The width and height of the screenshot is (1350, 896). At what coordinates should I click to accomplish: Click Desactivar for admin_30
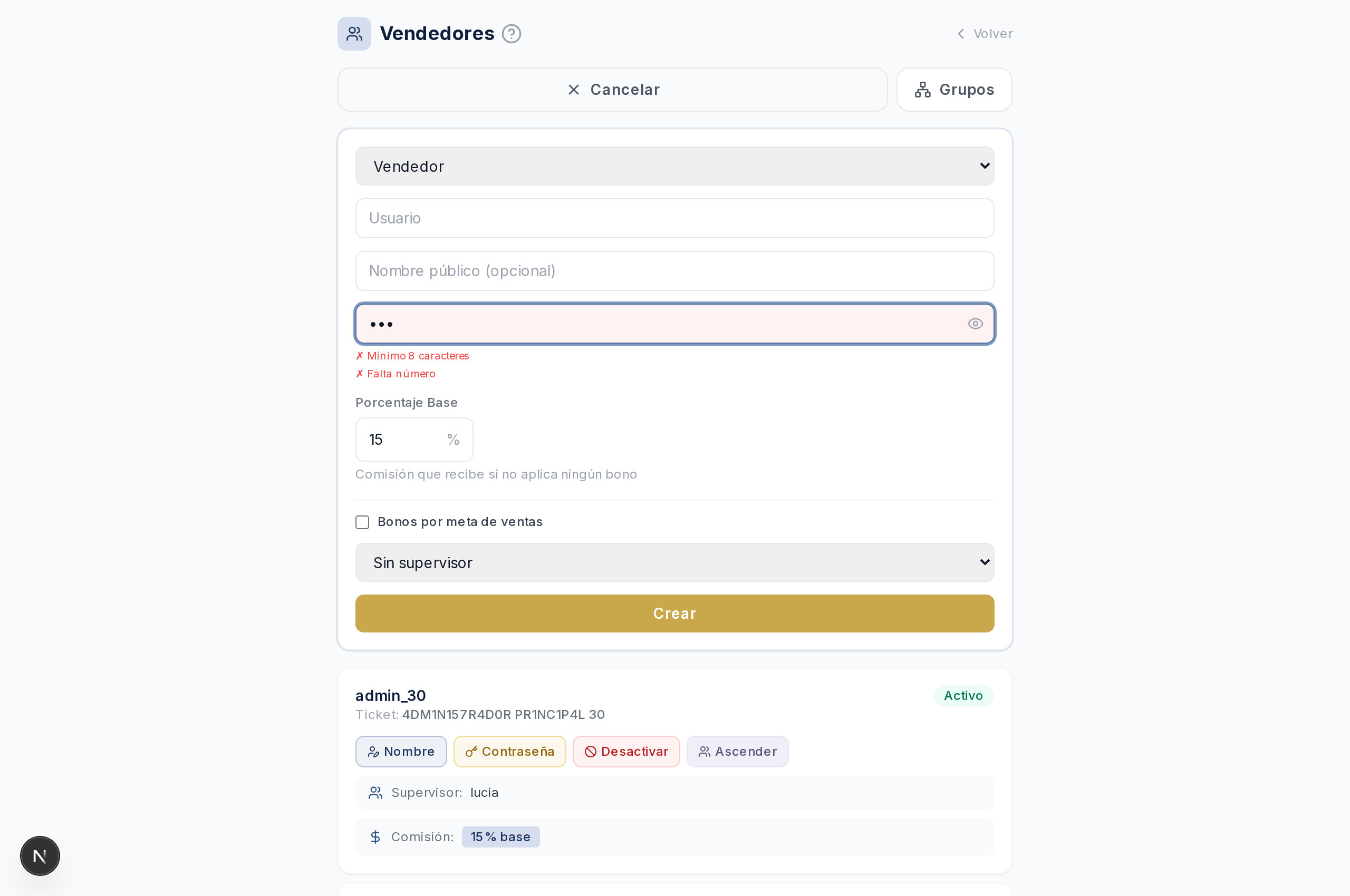click(x=626, y=752)
